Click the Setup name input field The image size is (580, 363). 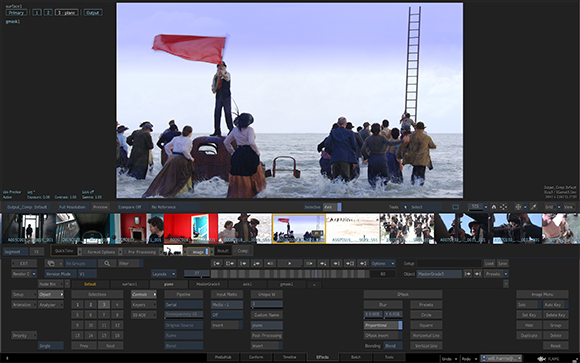point(449,263)
